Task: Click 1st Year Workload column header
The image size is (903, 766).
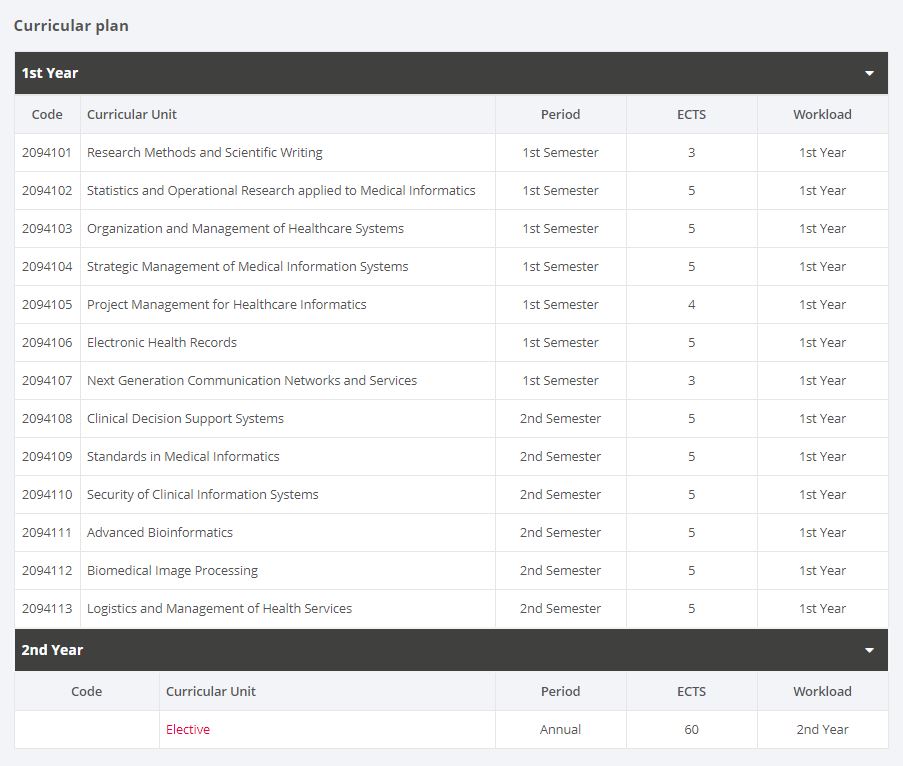Action: point(822,115)
